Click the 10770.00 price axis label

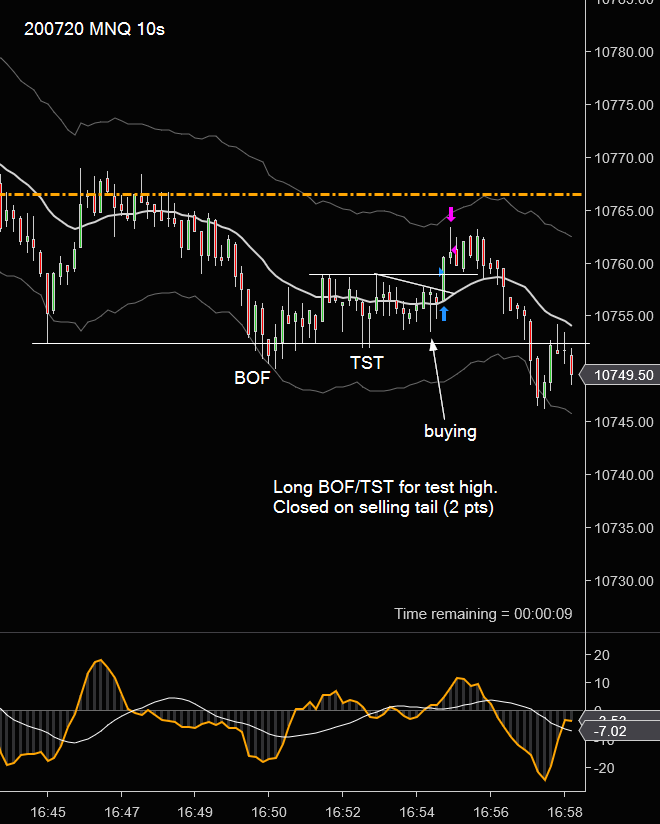623,158
